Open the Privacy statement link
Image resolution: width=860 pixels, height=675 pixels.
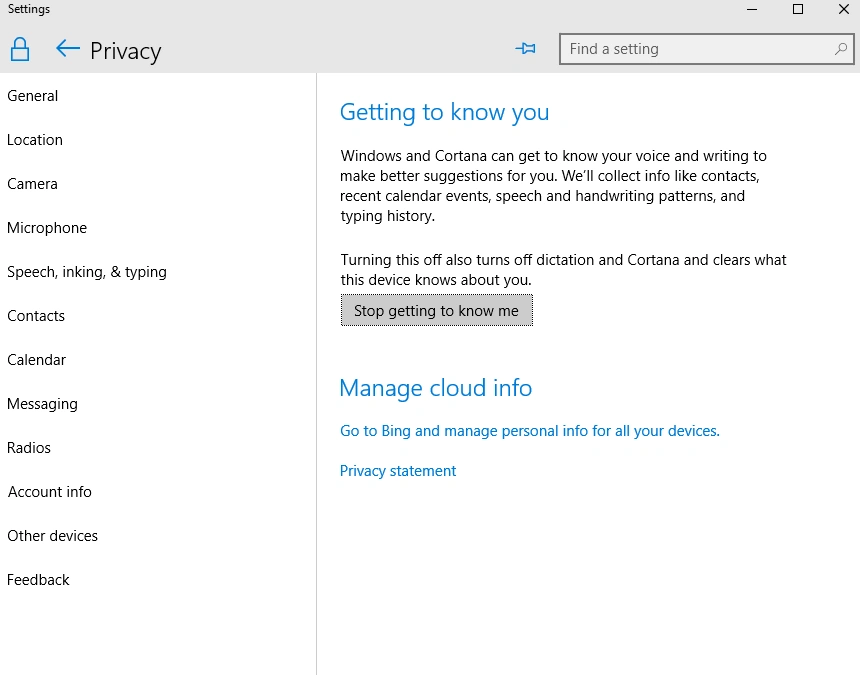pyautogui.click(x=398, y=471)
